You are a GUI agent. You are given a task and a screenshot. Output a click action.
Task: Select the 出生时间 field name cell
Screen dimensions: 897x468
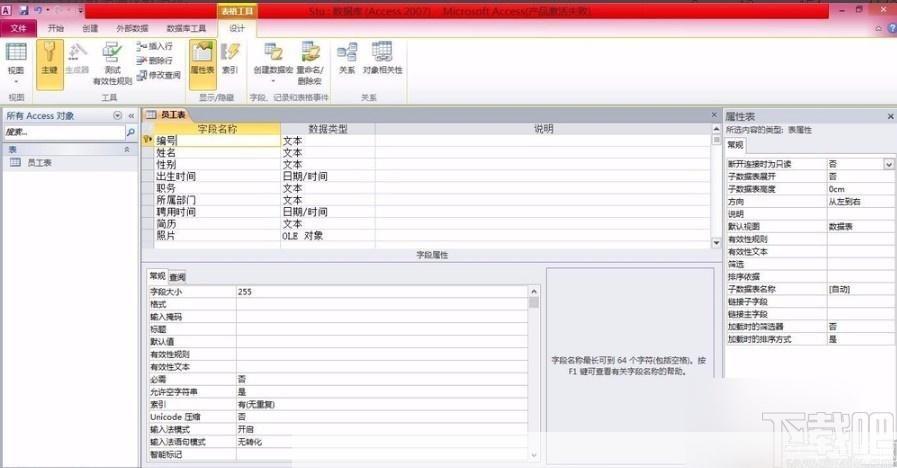coord(217,176)
